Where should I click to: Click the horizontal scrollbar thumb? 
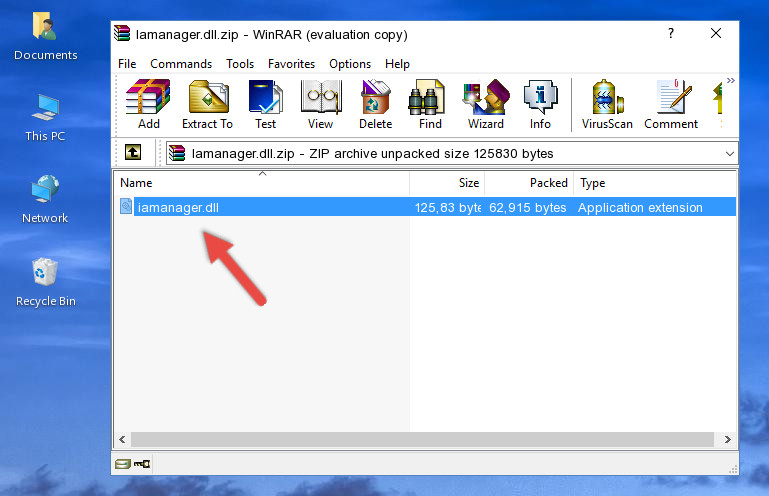coord(422,440)
